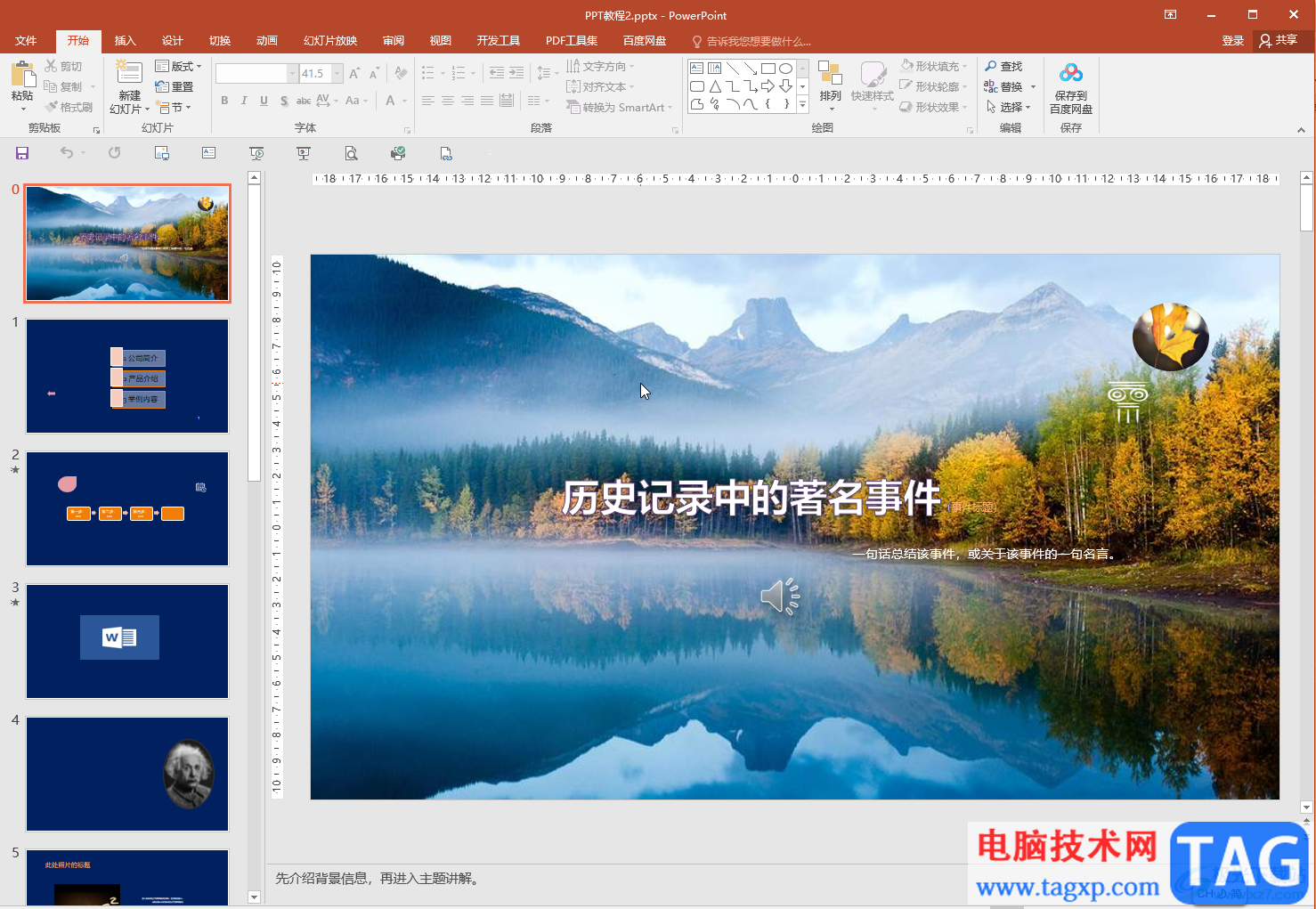Toggle Bold formatting button
The image size is (1316, 909).
[224, 101]
